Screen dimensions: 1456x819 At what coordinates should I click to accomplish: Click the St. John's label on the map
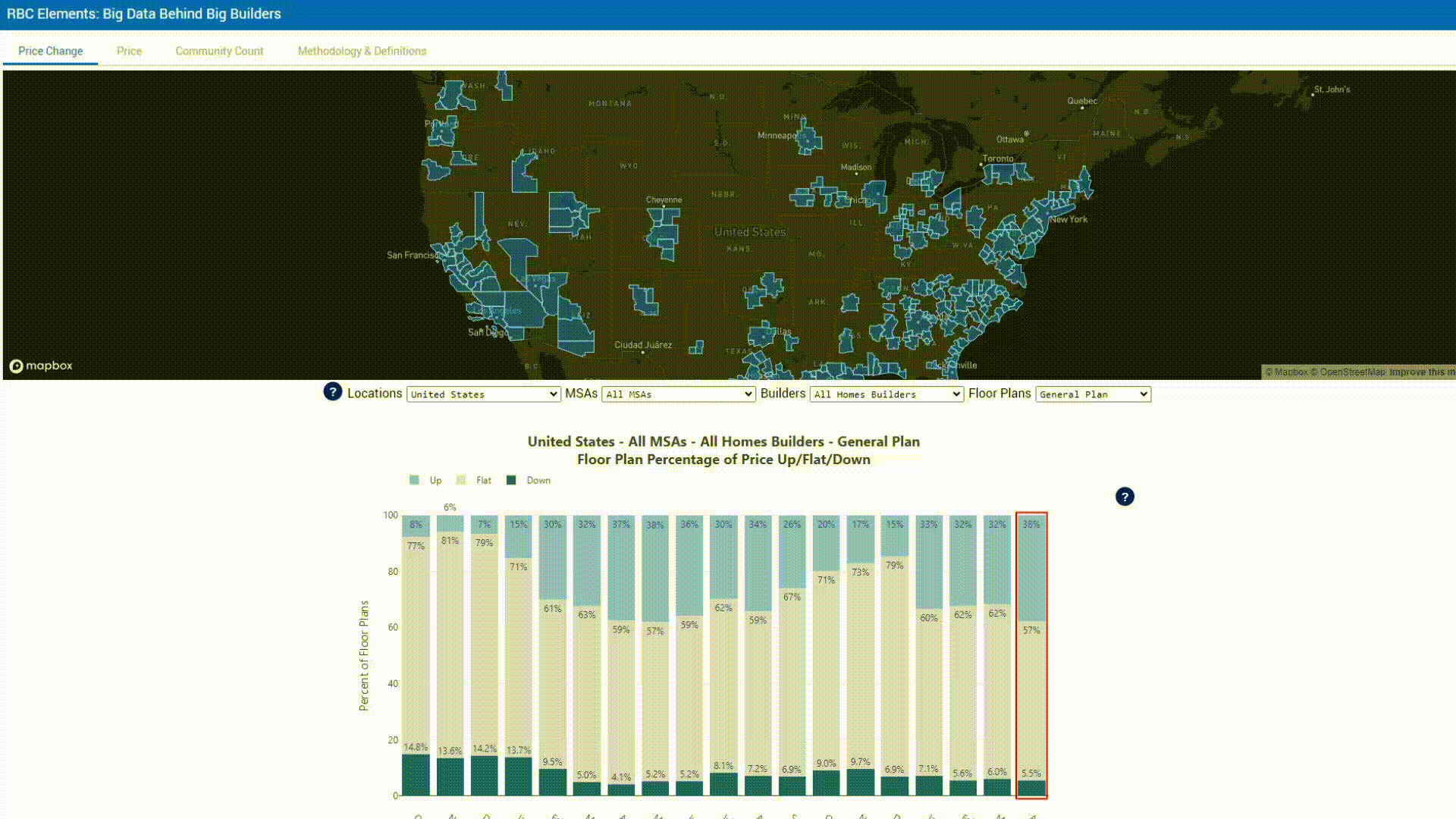(x=1332, y=89)
